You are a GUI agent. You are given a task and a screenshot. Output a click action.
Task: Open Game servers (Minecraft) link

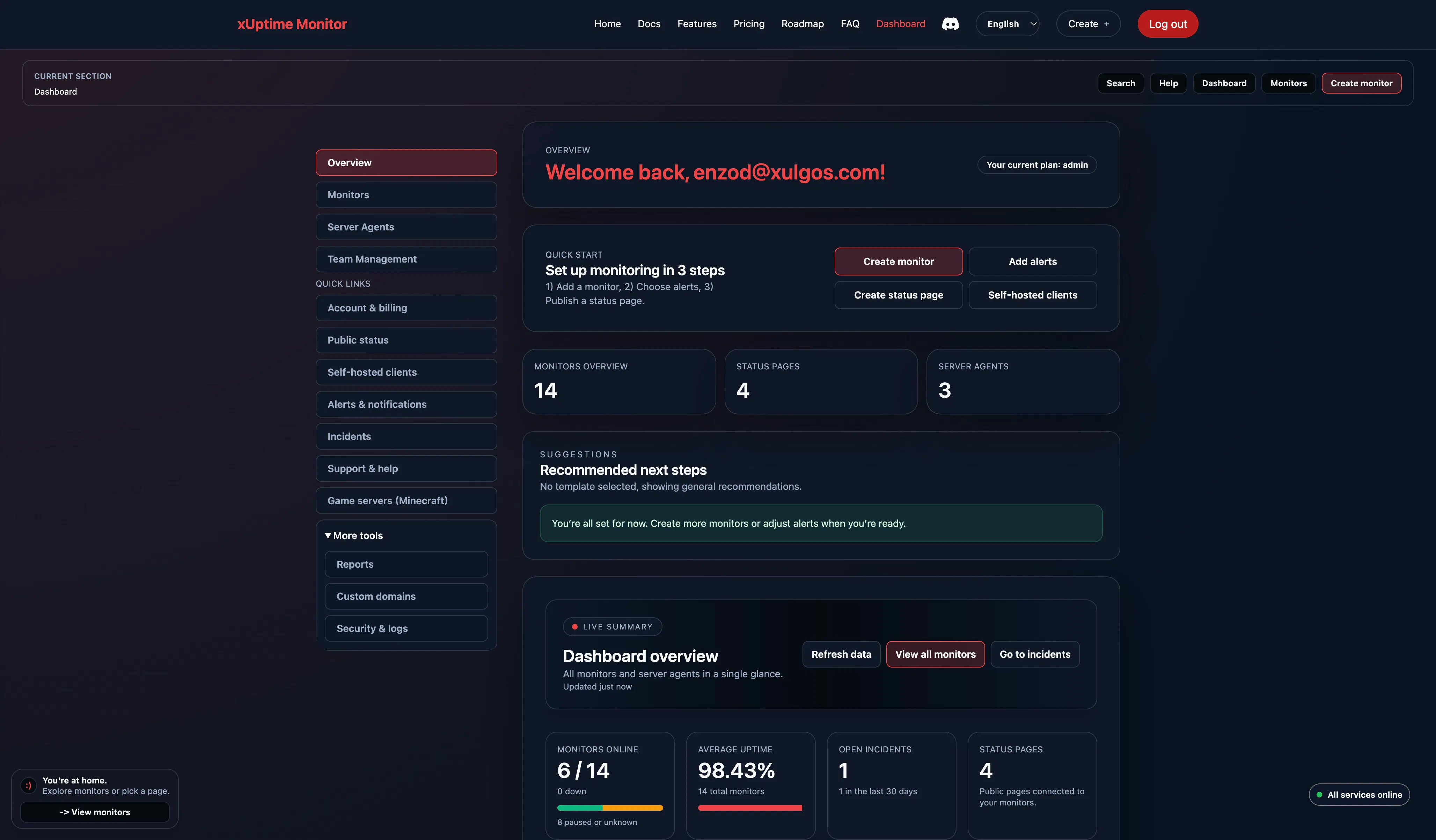pos(406,501)
